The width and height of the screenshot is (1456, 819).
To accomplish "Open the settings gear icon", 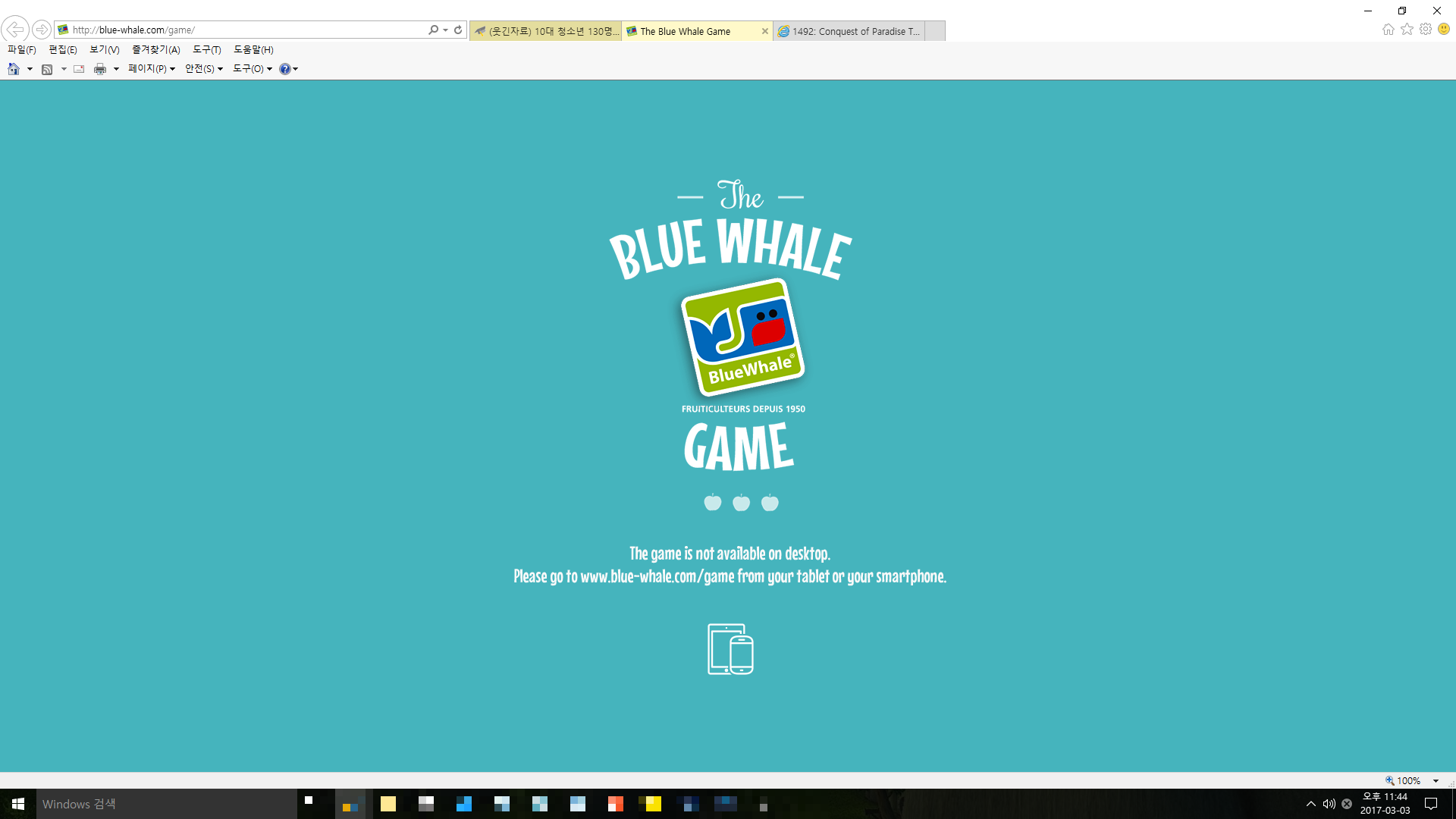I will (x=1426, y=29).
